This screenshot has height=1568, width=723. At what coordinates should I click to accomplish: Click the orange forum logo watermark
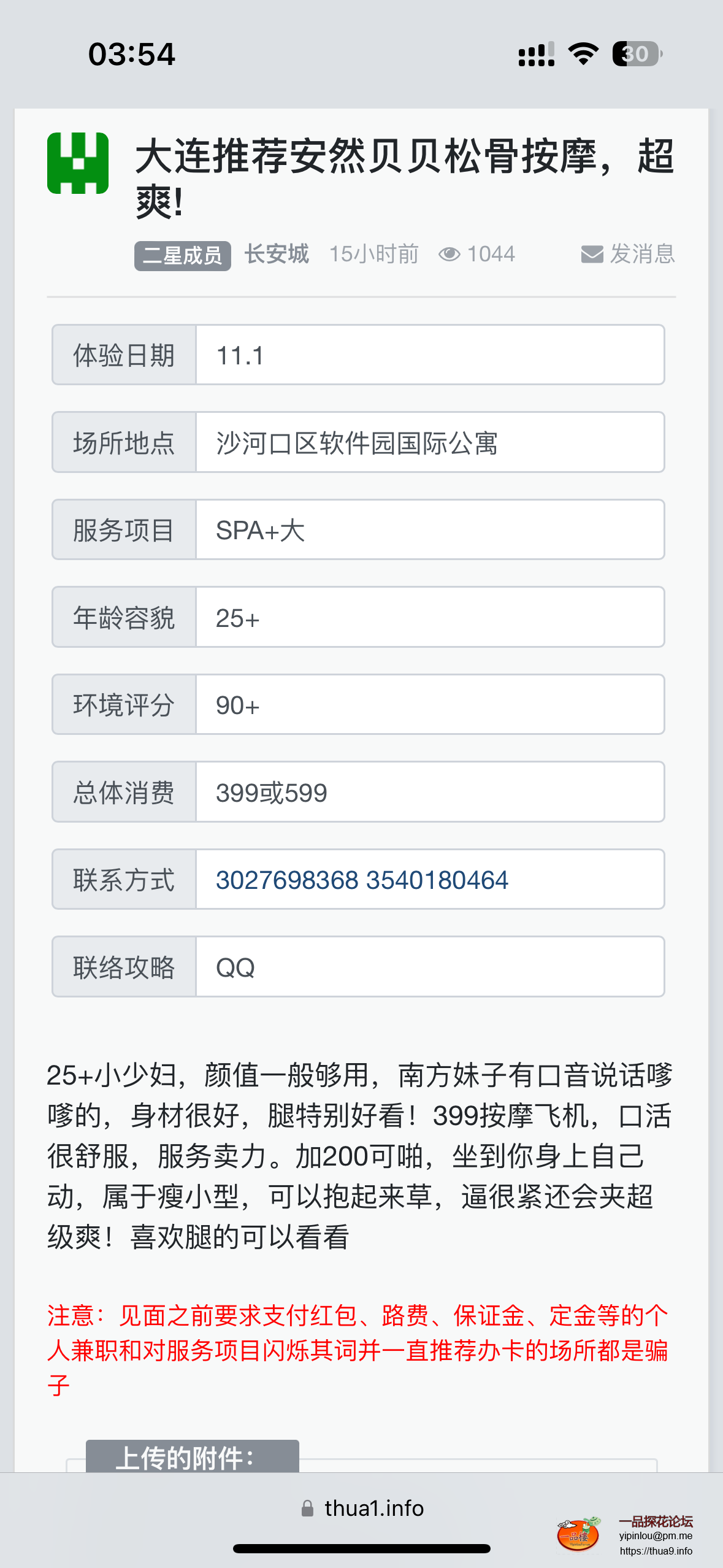tap(578, 1535)
